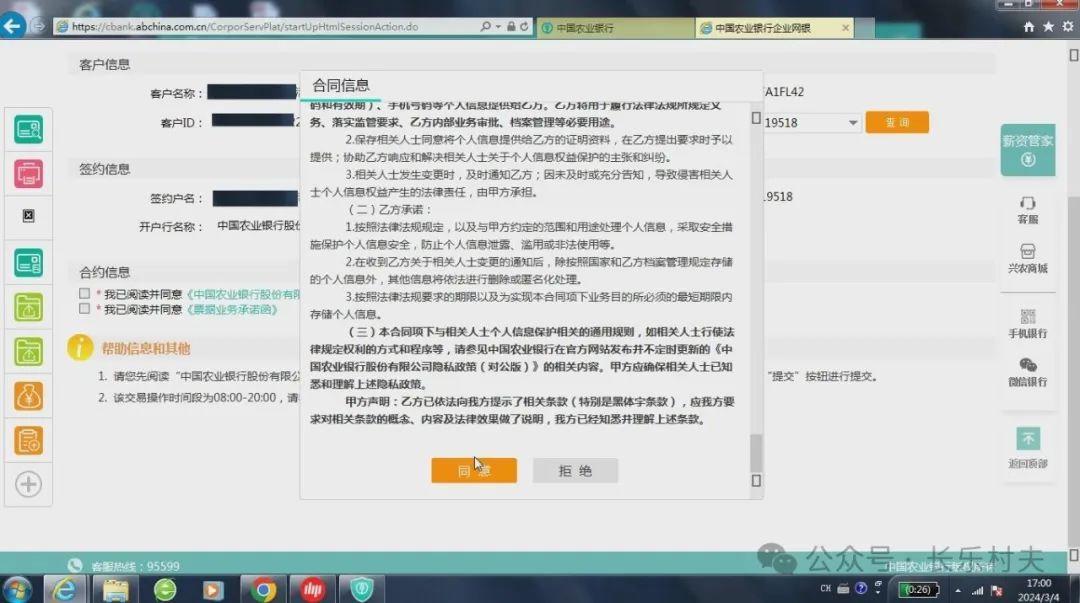Screen dimensions: 1080x603
Task: Open the shield security taskbar icon
Action: [x=362, y=589]
